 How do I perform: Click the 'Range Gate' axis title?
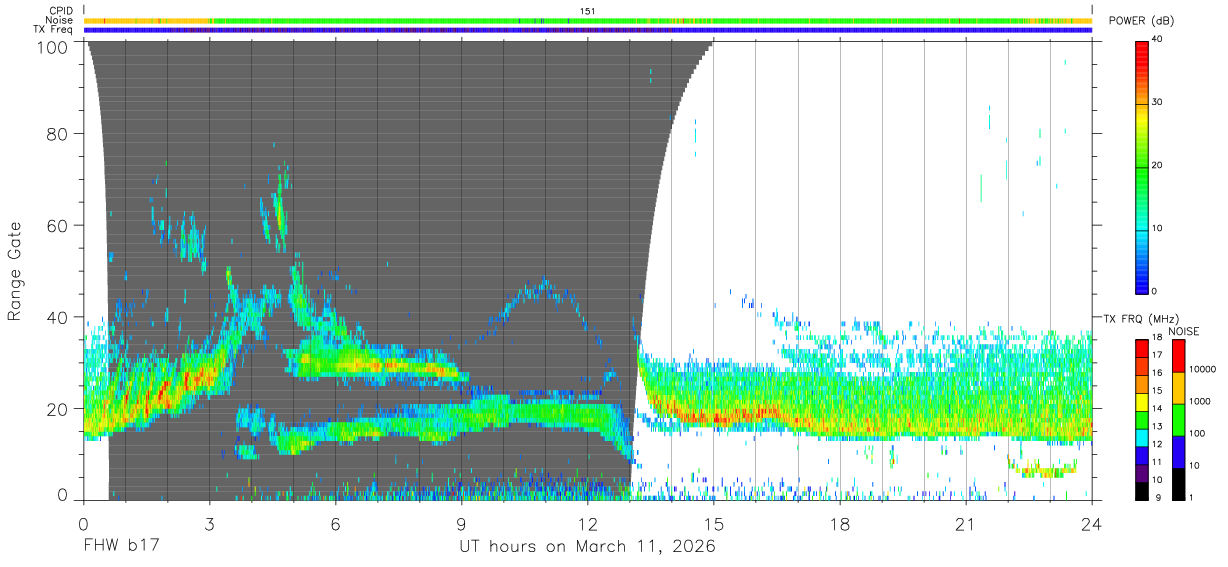click(15, 271)
